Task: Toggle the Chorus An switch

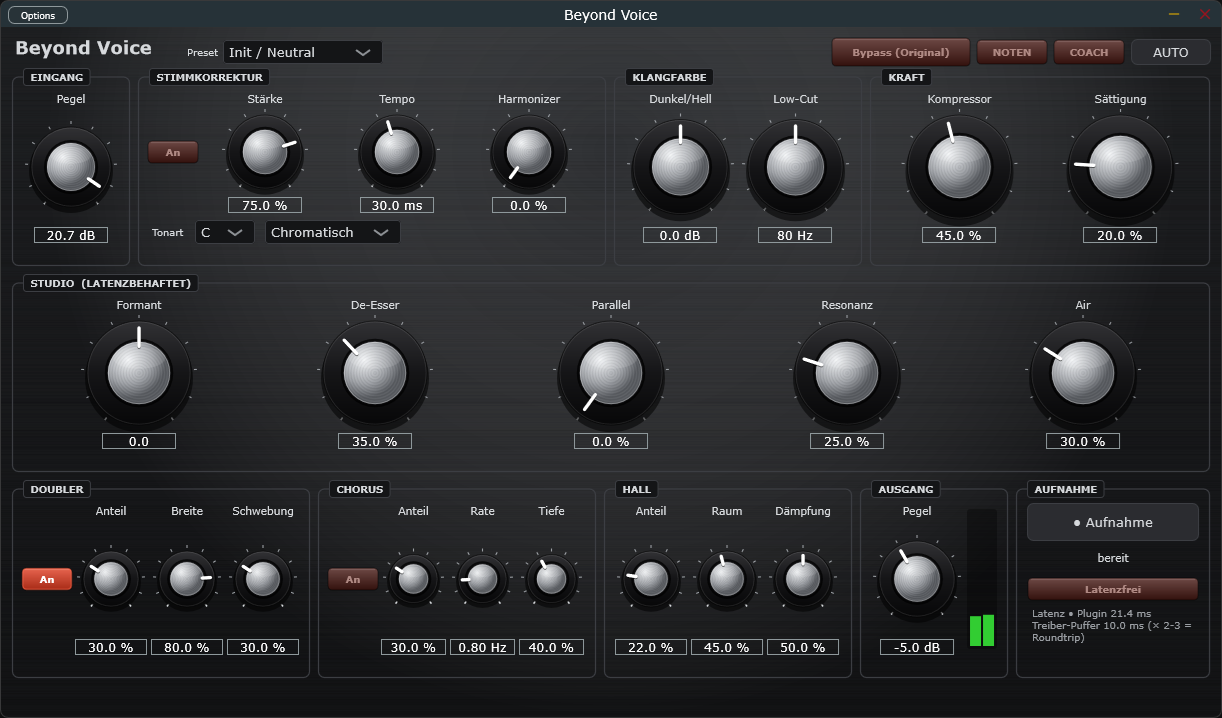Action: click(x=353, y=579)
